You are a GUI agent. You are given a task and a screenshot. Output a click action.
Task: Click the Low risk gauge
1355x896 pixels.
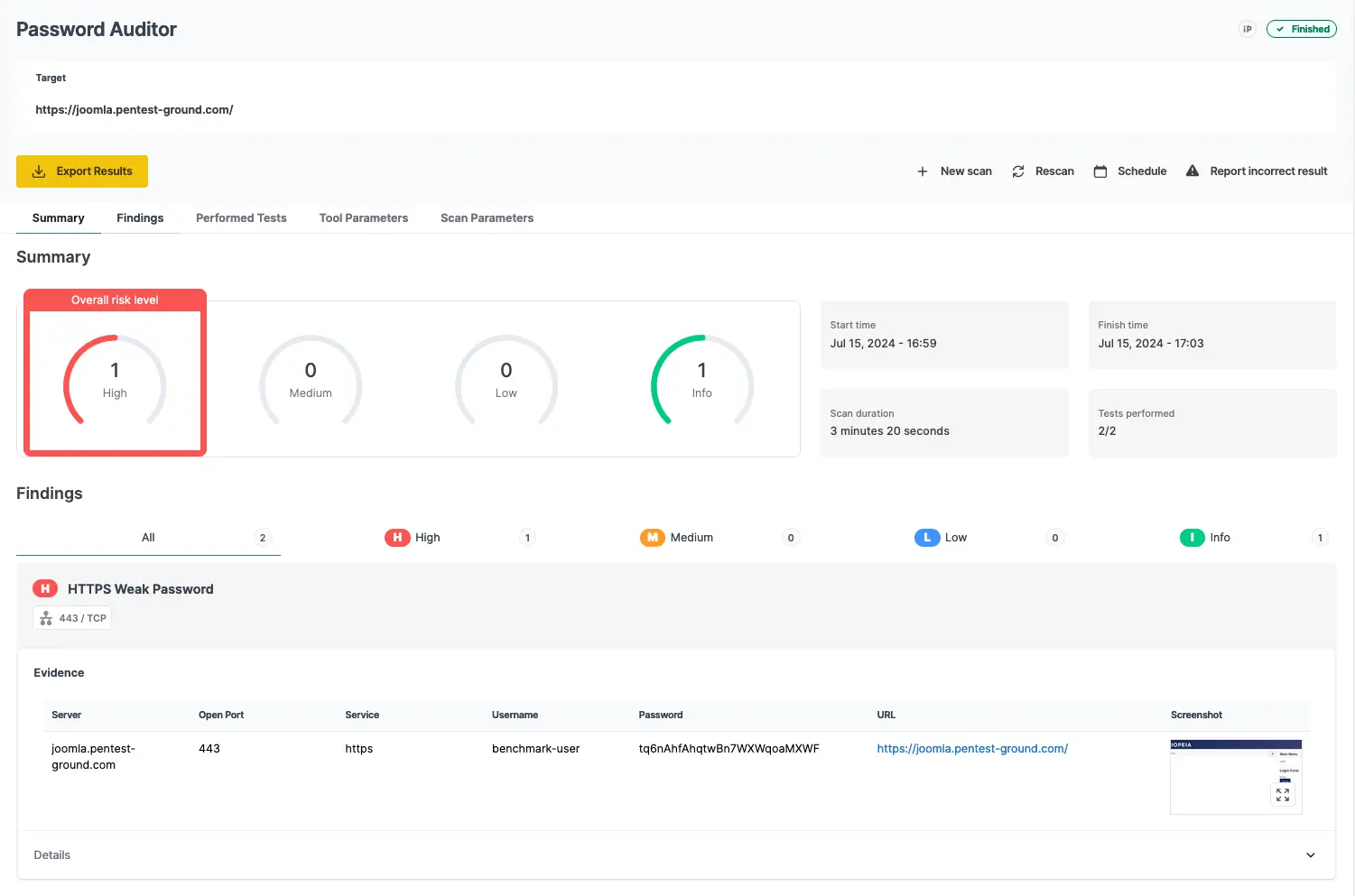pos(506,380)
